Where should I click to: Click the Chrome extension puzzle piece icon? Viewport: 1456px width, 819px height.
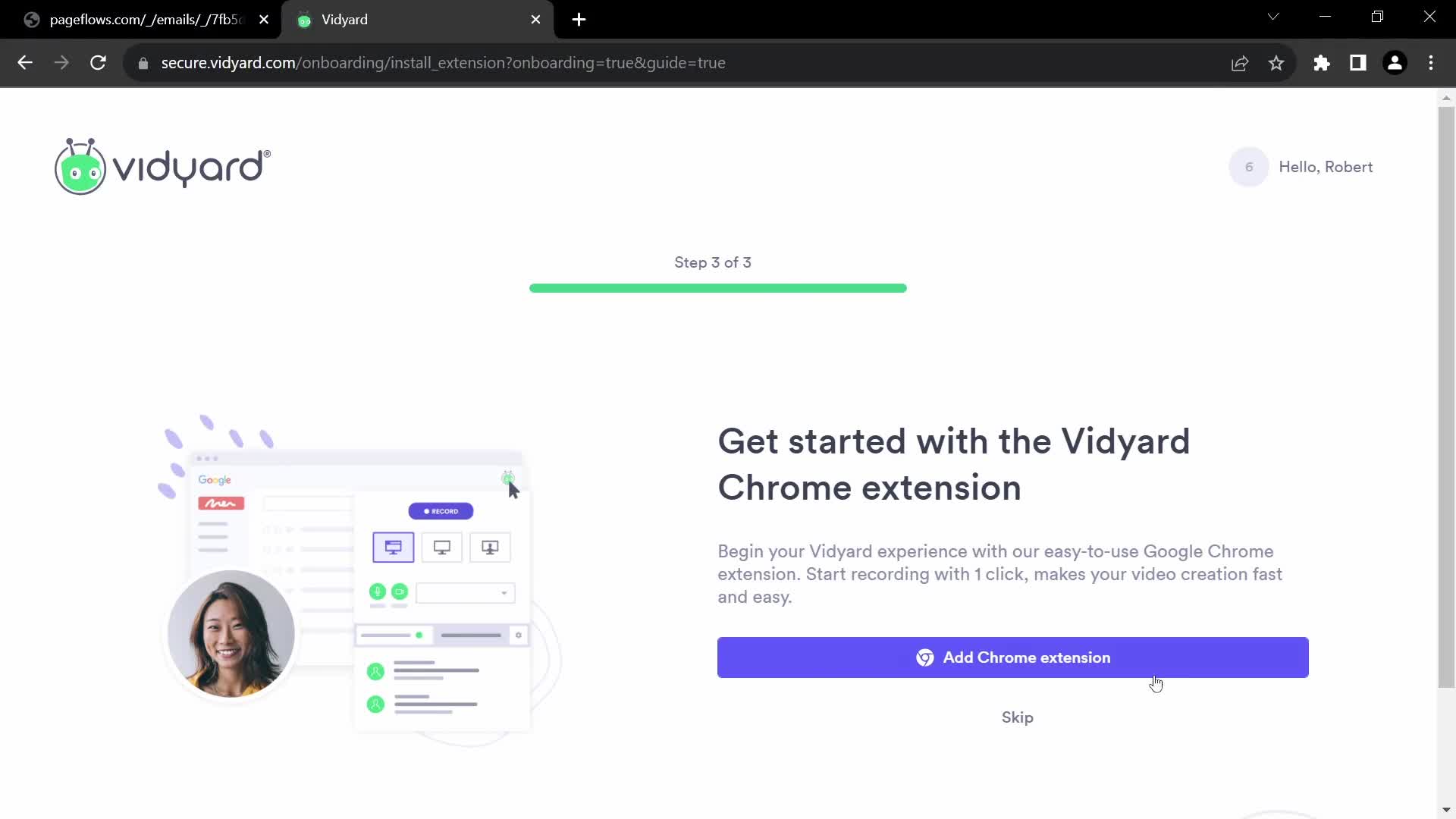coord(1321,63)
